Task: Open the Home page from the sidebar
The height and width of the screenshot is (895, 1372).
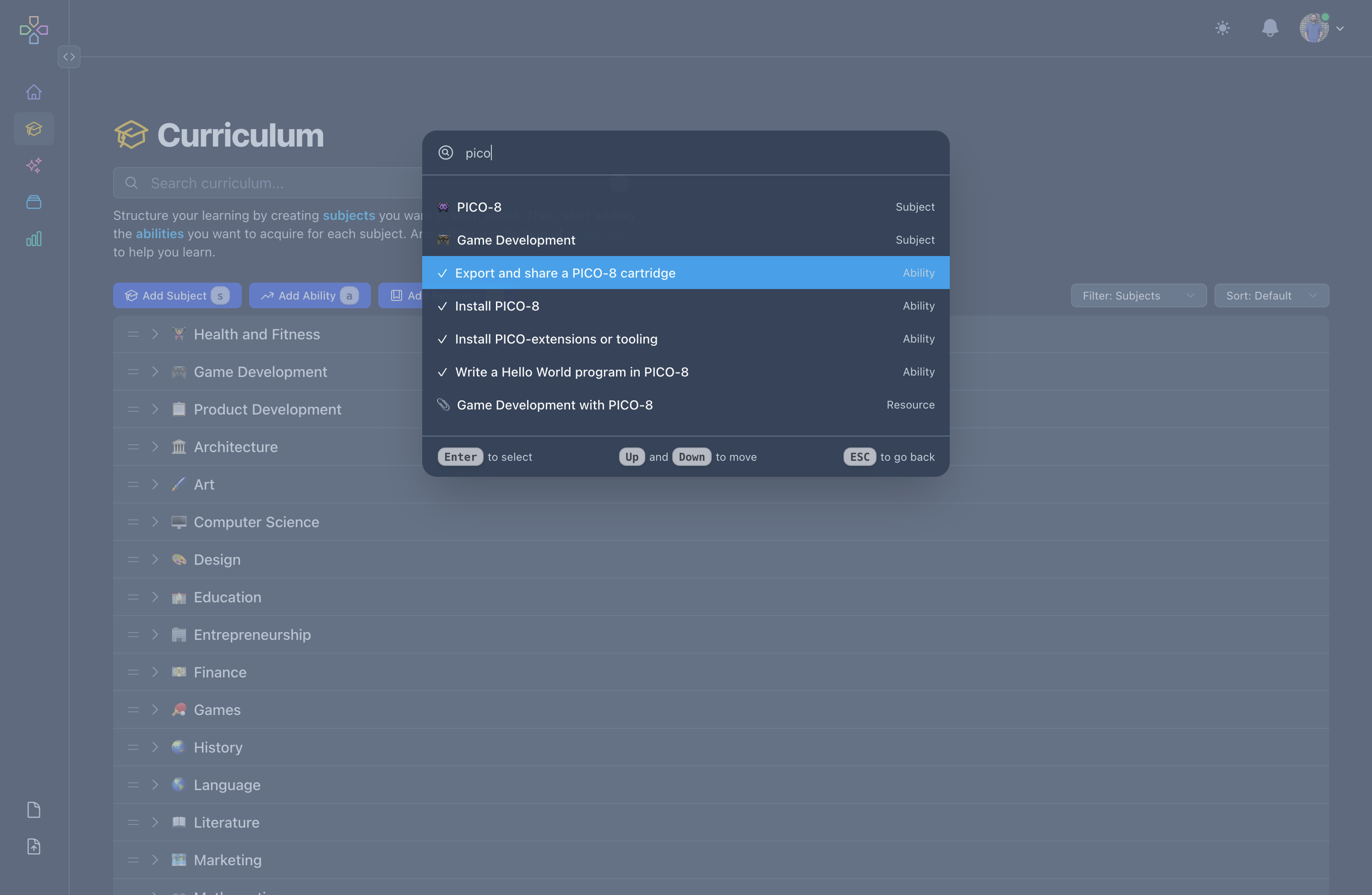Action: [33, 92]
